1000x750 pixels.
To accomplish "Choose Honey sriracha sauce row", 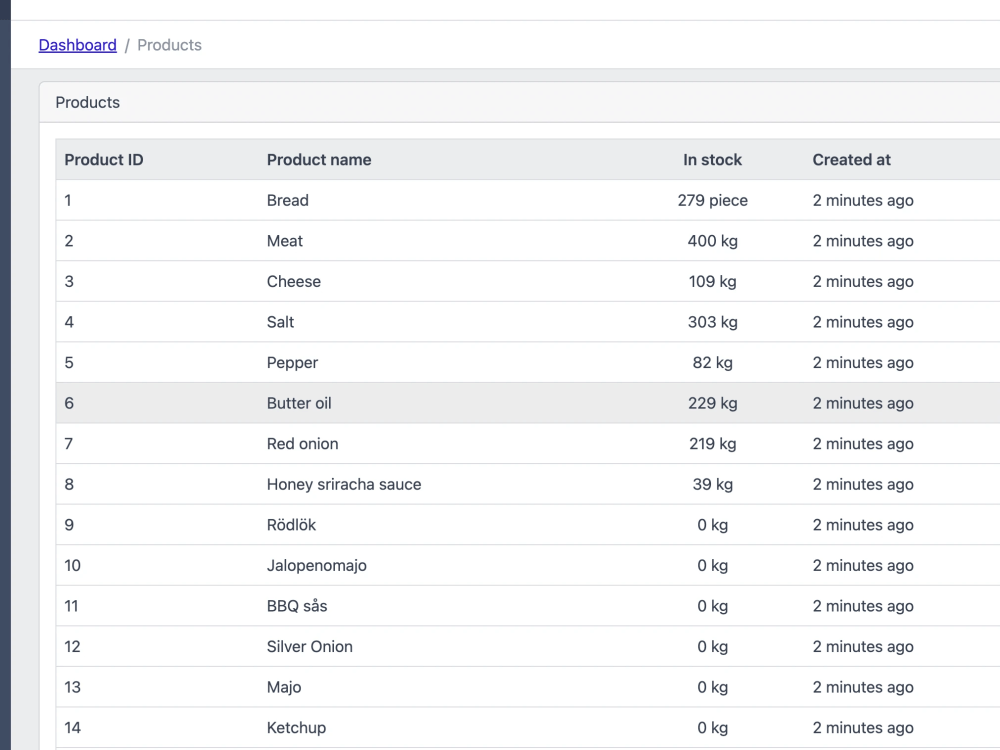I will (528, 484).
